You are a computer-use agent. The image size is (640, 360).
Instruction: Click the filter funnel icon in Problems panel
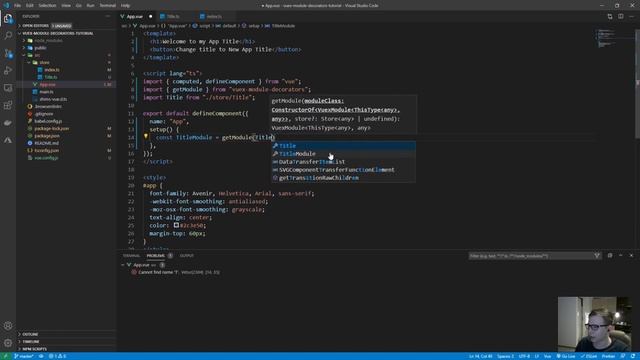click(597, 256)
